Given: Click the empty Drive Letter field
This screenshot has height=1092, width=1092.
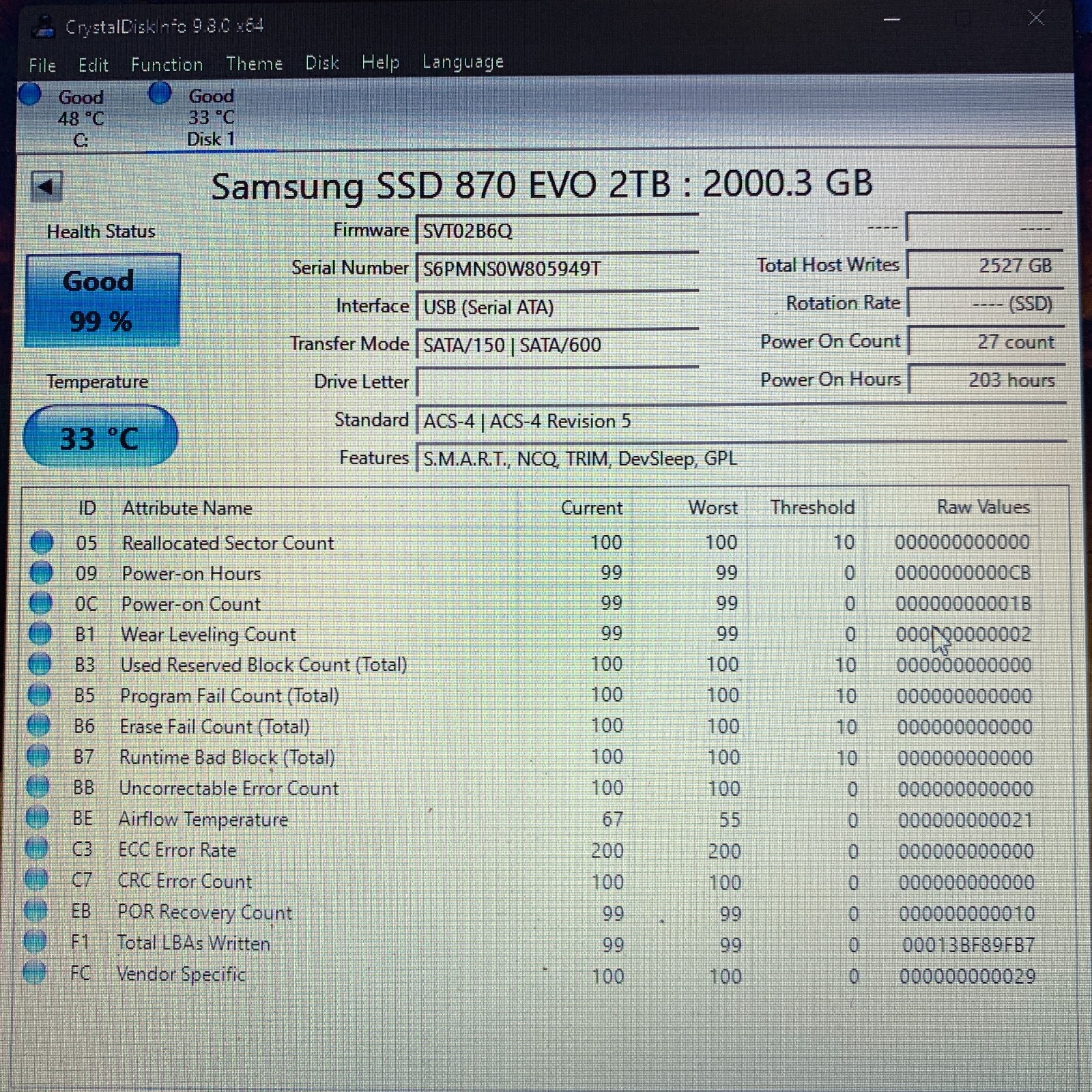Looking at the screenshot, I should coord(557,382).
